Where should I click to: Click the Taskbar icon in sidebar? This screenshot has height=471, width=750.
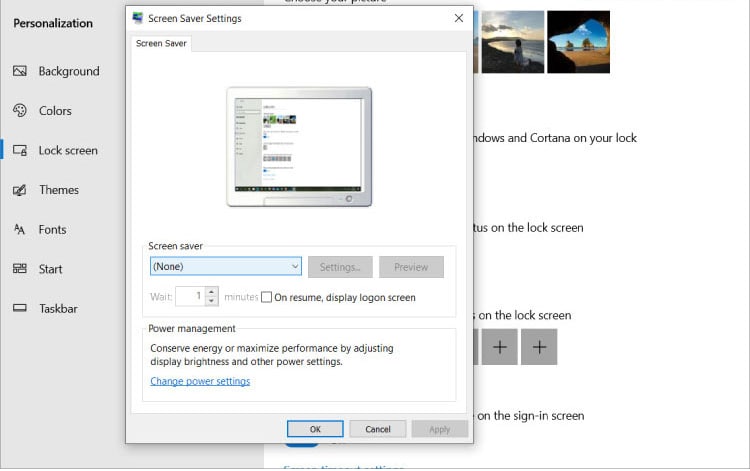19,309
